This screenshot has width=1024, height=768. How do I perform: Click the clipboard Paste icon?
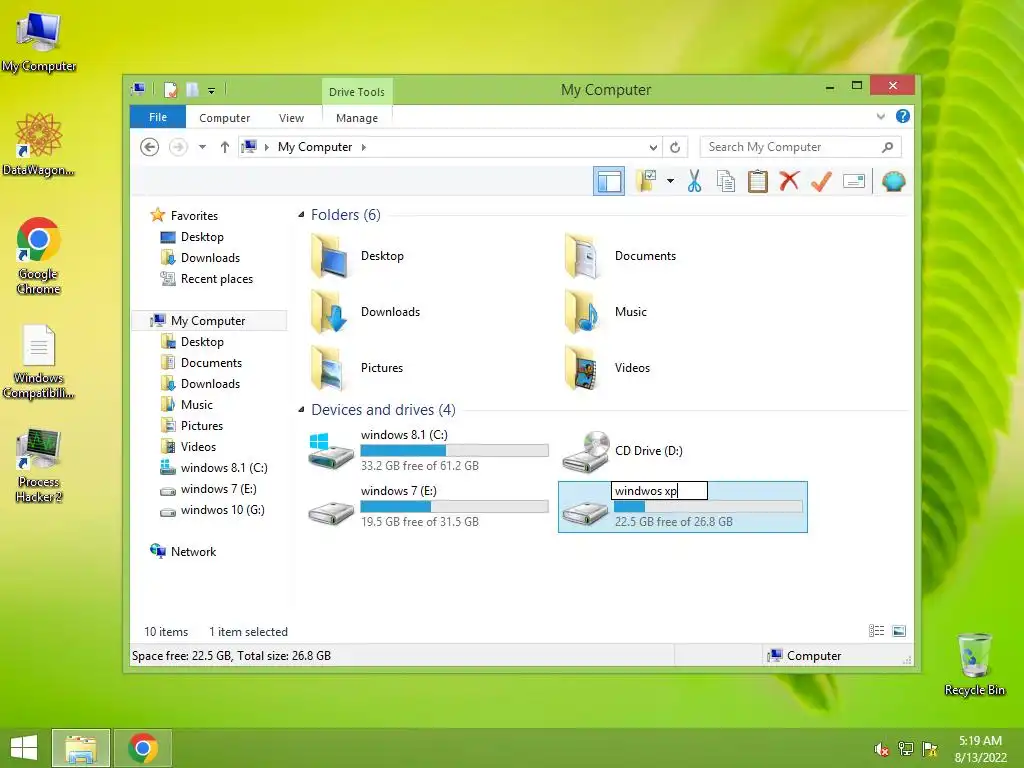758,181
